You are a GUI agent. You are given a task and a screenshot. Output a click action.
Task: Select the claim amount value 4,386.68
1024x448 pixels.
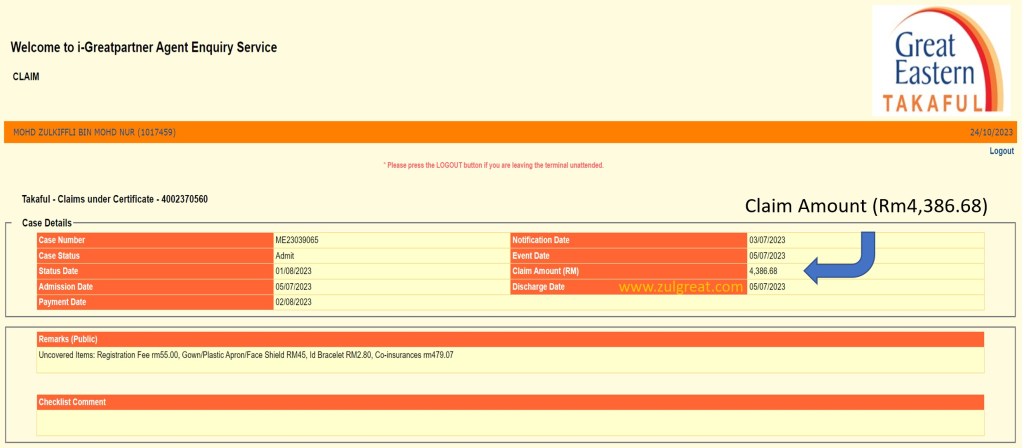pyautogui.click(x=763, y=271)
